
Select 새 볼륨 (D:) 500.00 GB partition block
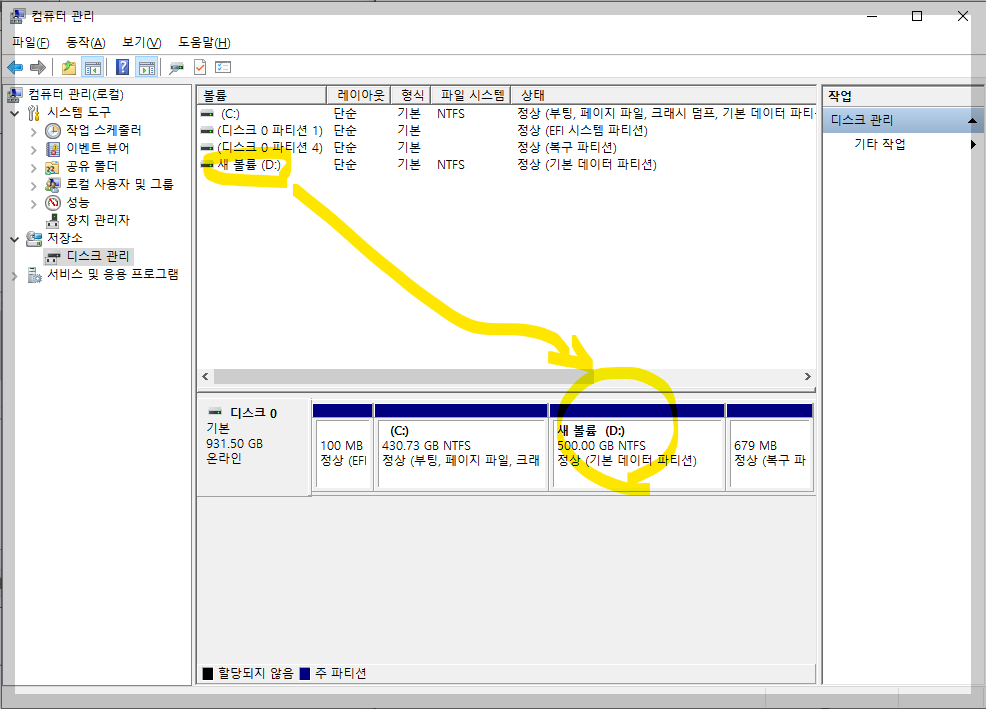coord(637,447)
